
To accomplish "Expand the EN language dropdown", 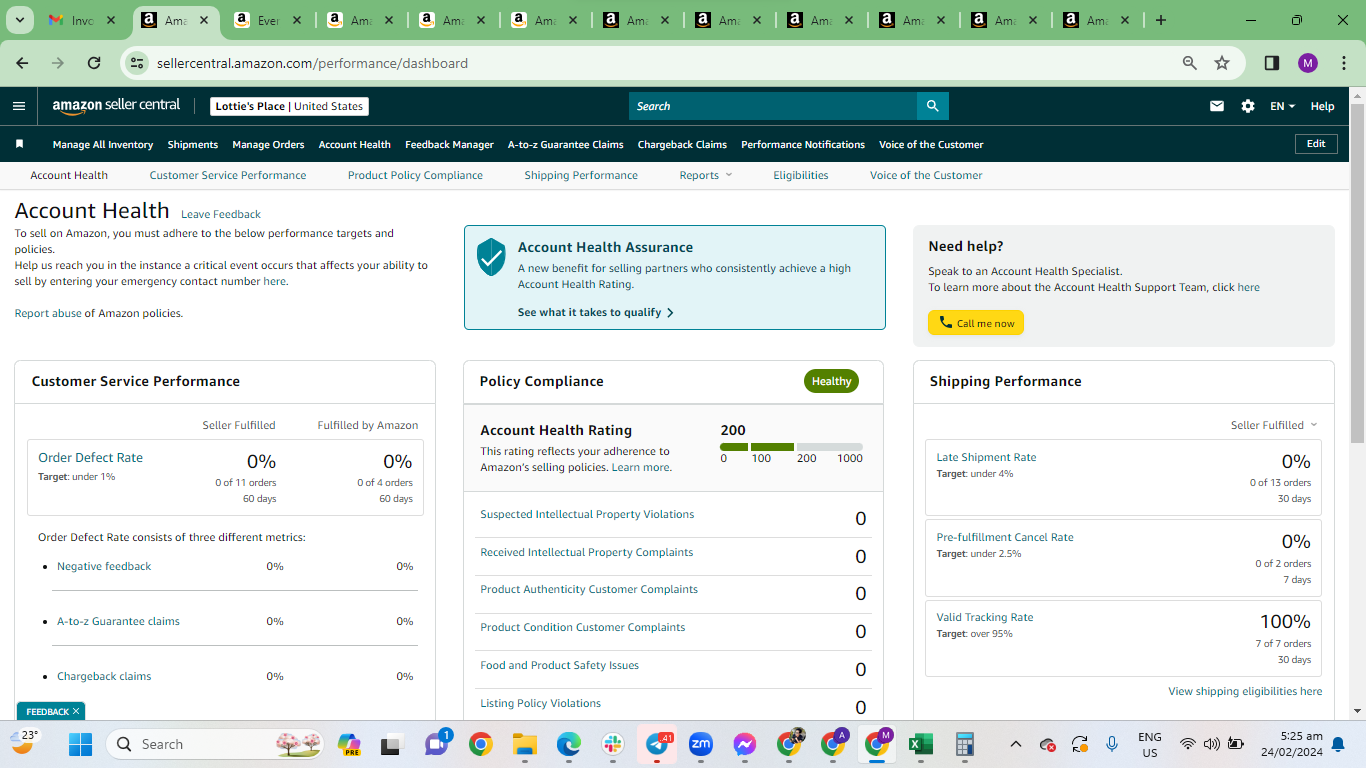I will (1282, 106).
